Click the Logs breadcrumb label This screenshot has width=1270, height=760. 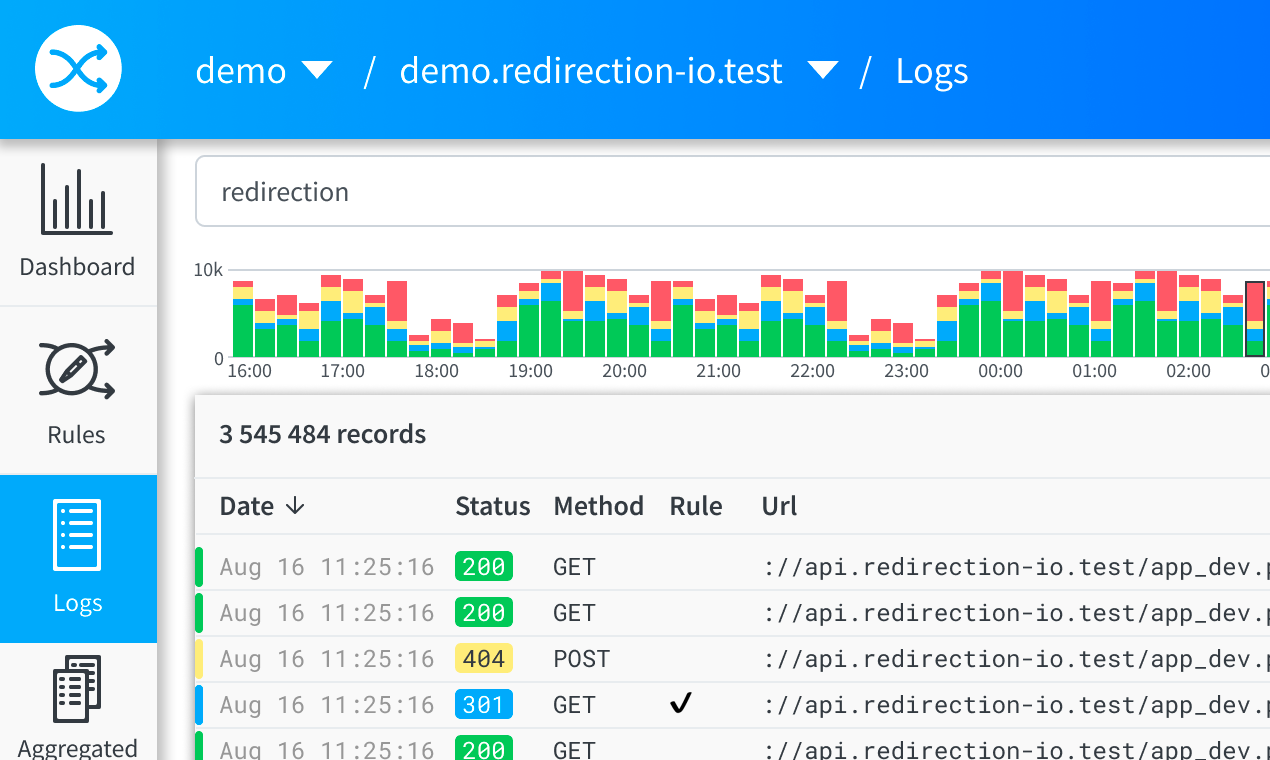tap(931, 71)
